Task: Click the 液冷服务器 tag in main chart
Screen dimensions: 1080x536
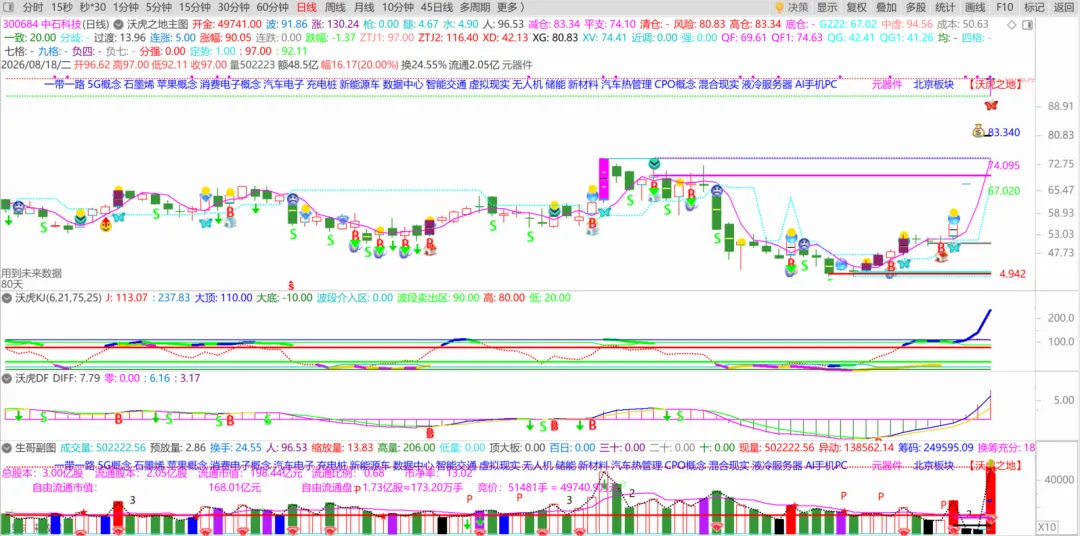Action: coord(767,85)
